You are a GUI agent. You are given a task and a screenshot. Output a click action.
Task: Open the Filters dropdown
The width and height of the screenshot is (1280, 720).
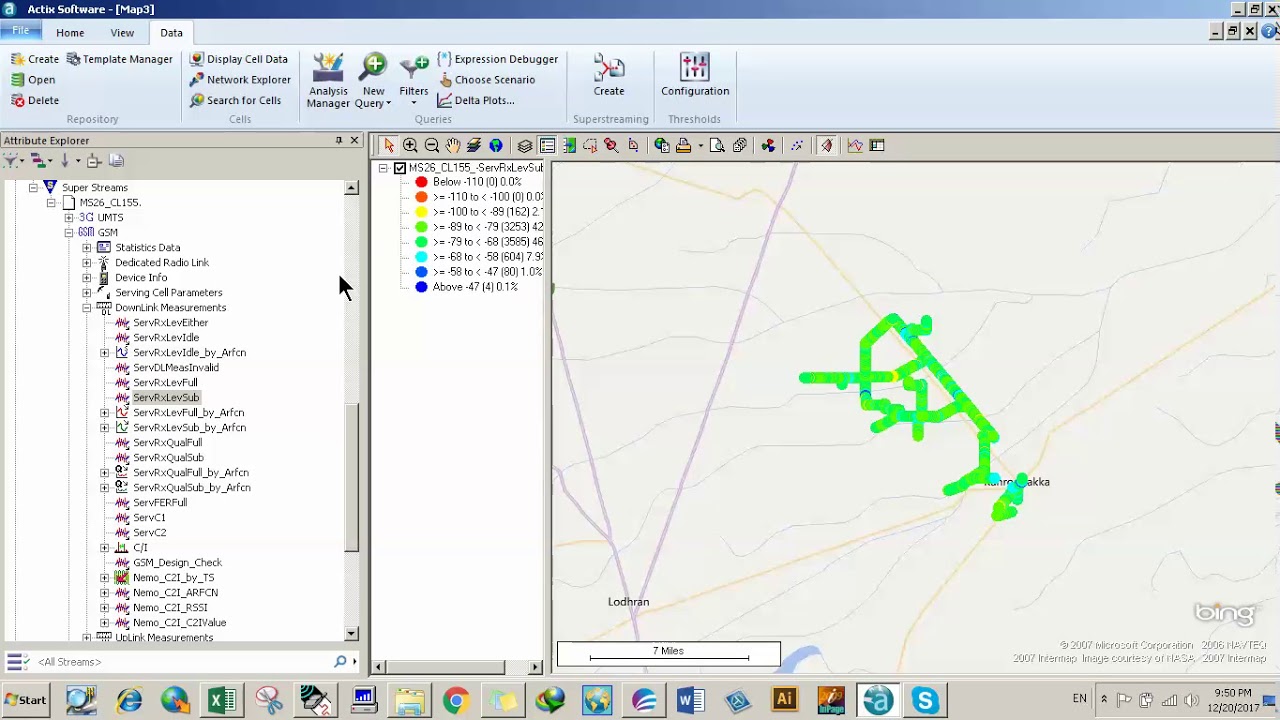[x=414, y=80]
